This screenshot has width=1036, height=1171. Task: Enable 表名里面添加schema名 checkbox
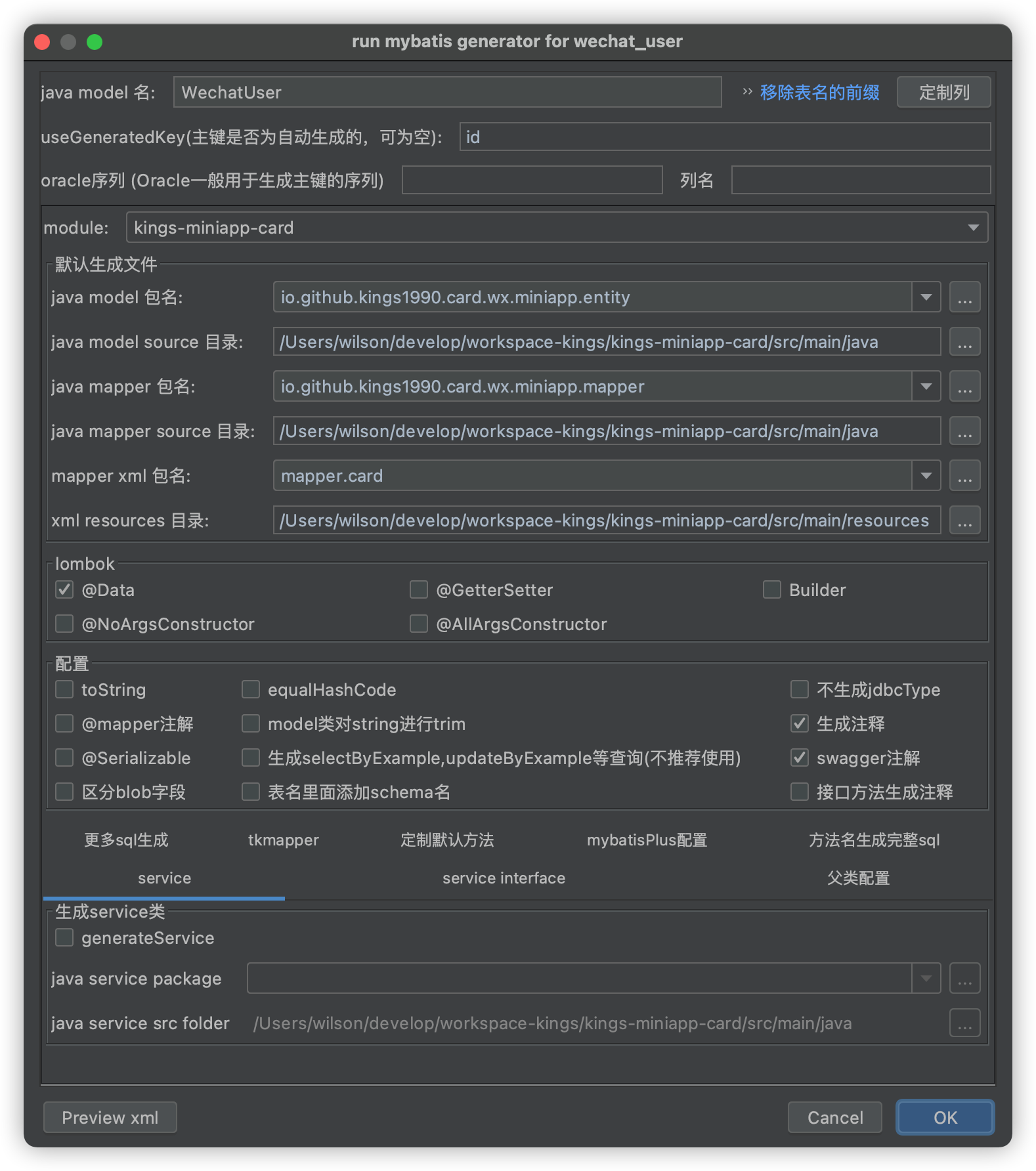[251, 792]
